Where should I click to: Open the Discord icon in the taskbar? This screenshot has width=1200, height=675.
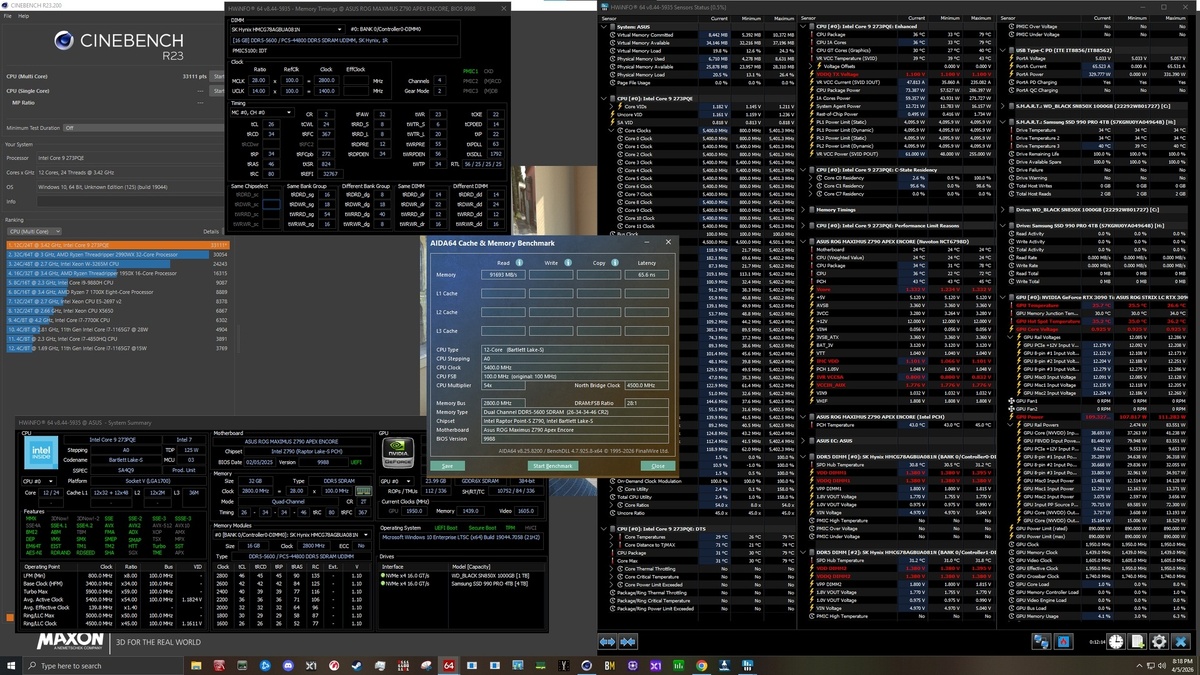(x=288, y=665)
